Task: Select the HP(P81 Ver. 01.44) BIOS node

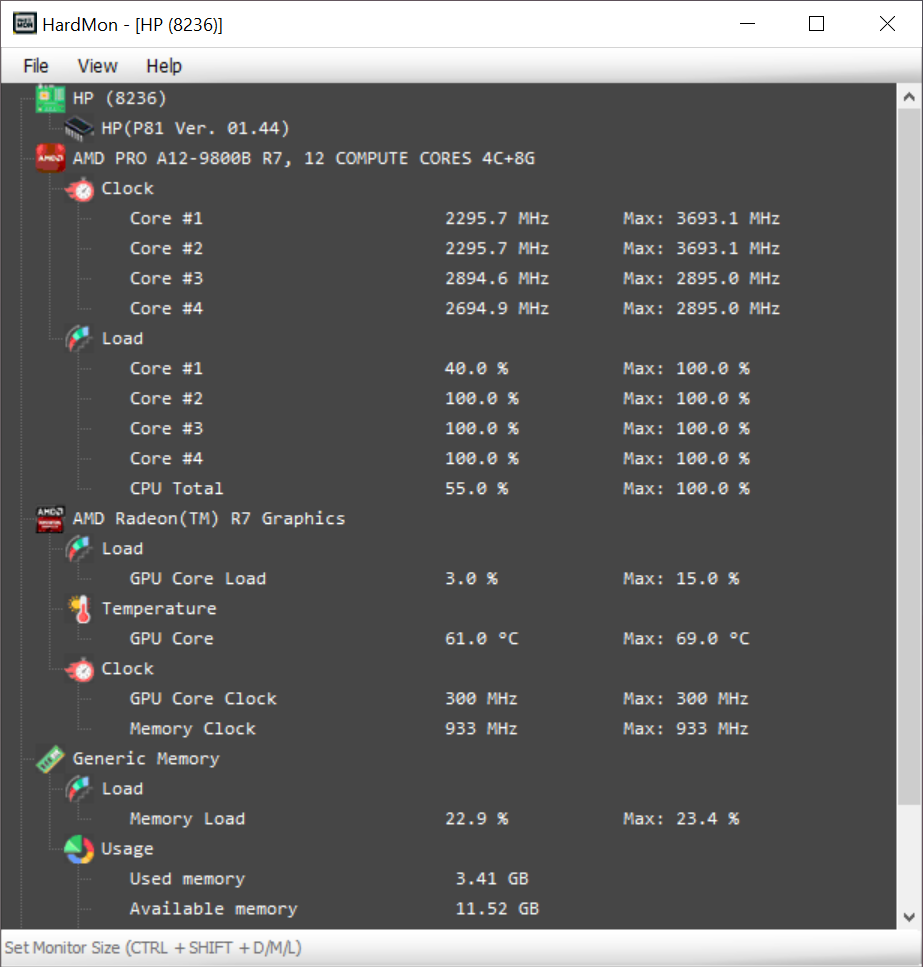Action: point(195,128)
